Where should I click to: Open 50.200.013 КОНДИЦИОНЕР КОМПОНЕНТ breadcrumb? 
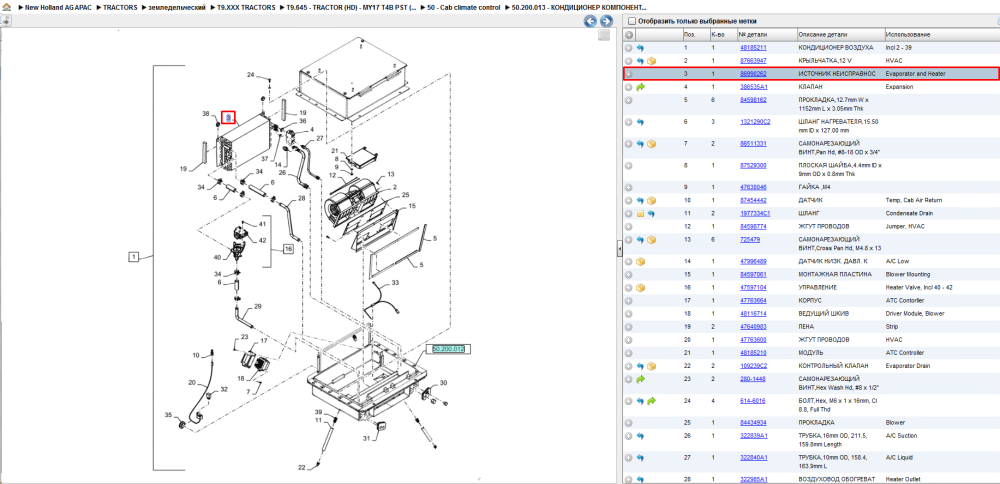click(578, 8)
